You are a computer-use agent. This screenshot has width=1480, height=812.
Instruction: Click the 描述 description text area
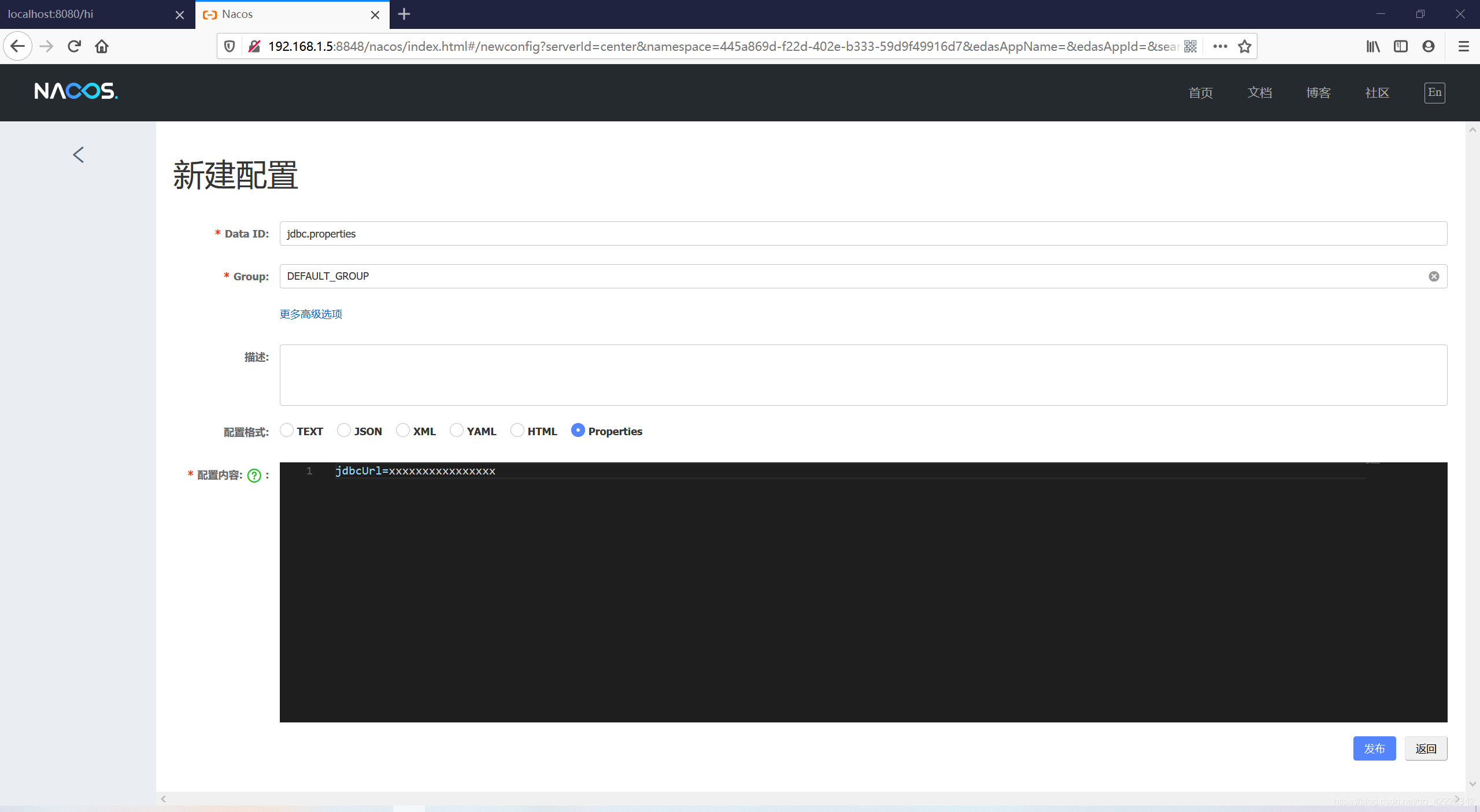864,375
